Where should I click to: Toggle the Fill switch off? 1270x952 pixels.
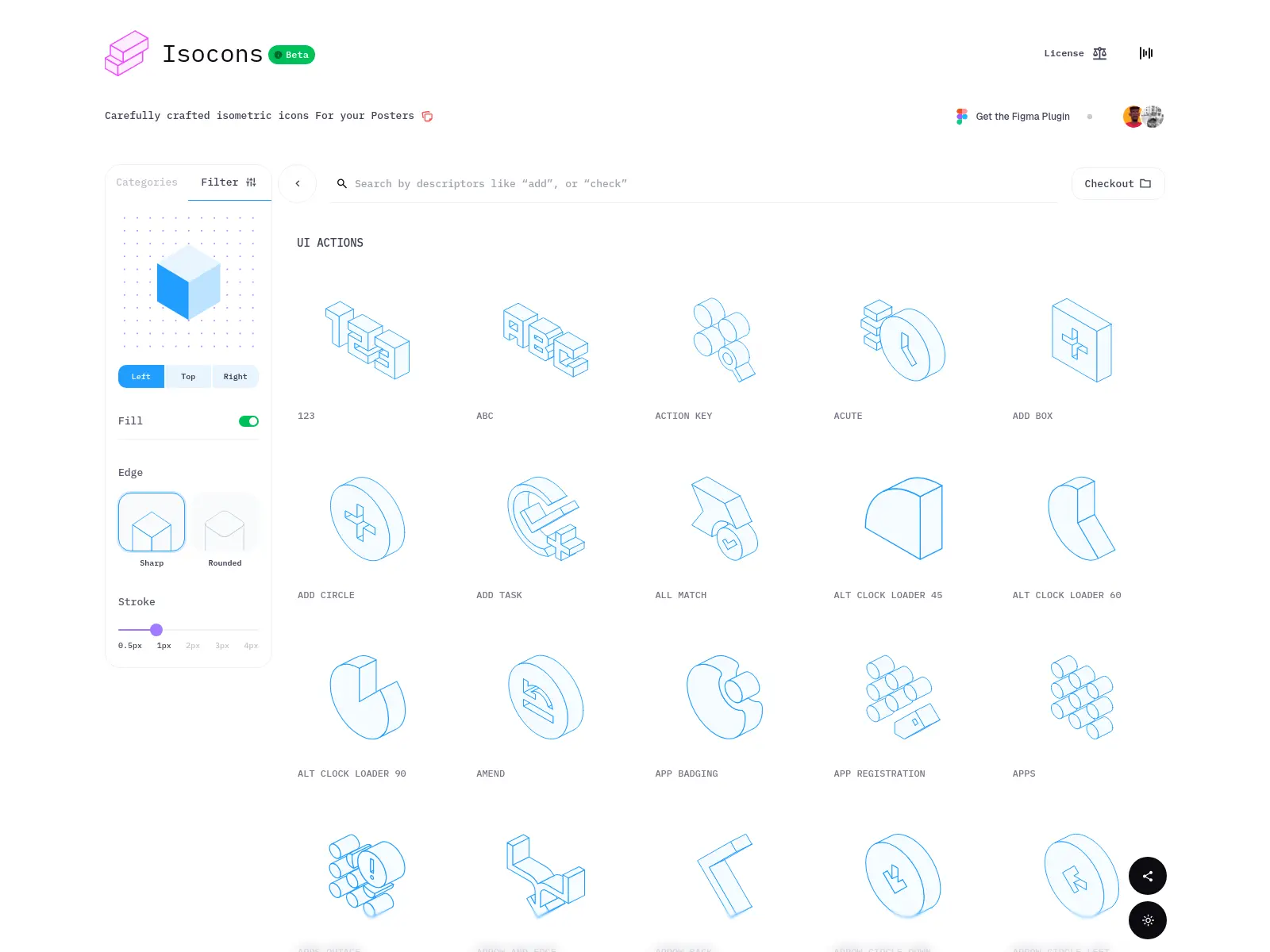(x=248, y=421)
